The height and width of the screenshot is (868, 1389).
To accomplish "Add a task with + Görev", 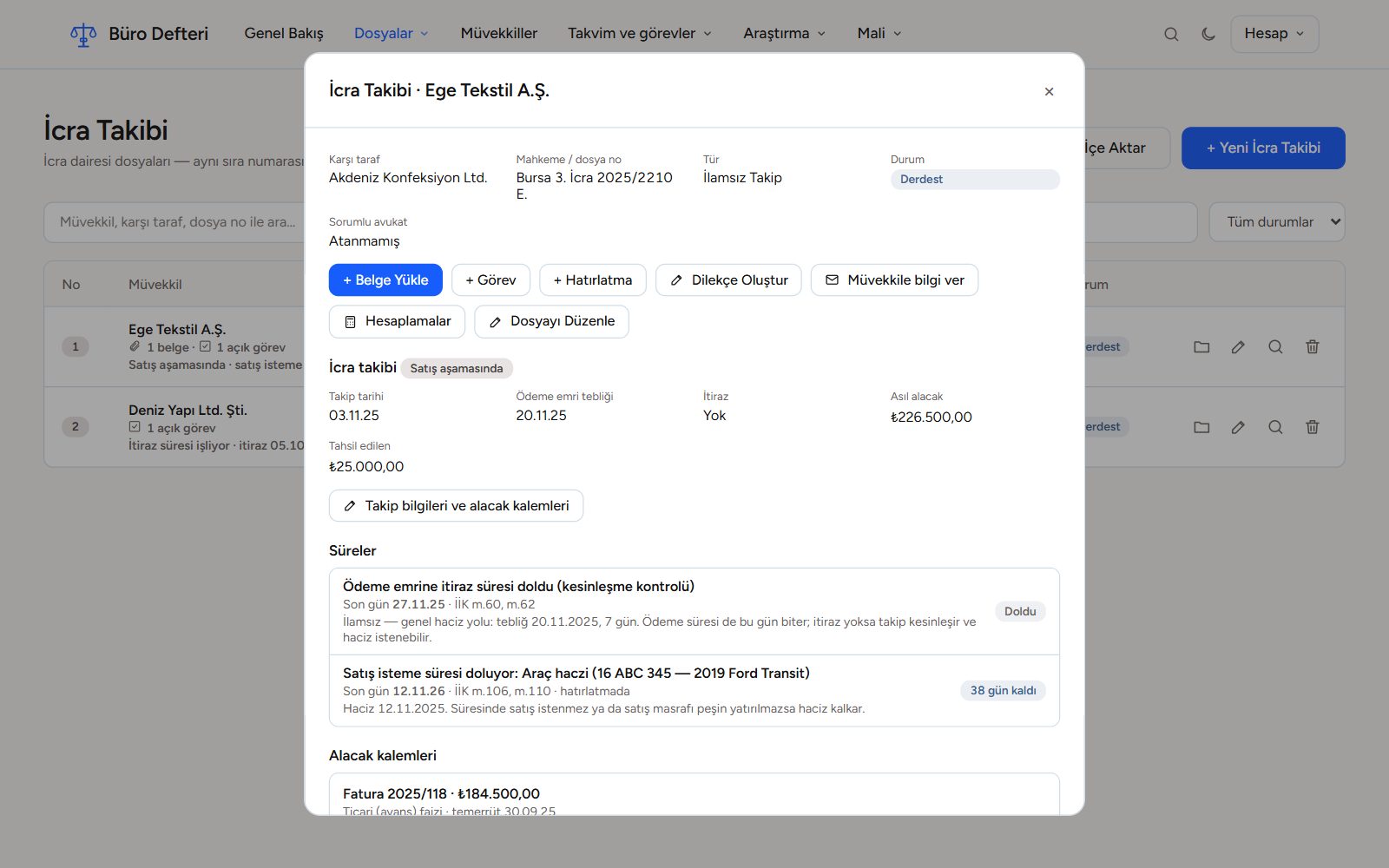I will click(490, 279).
